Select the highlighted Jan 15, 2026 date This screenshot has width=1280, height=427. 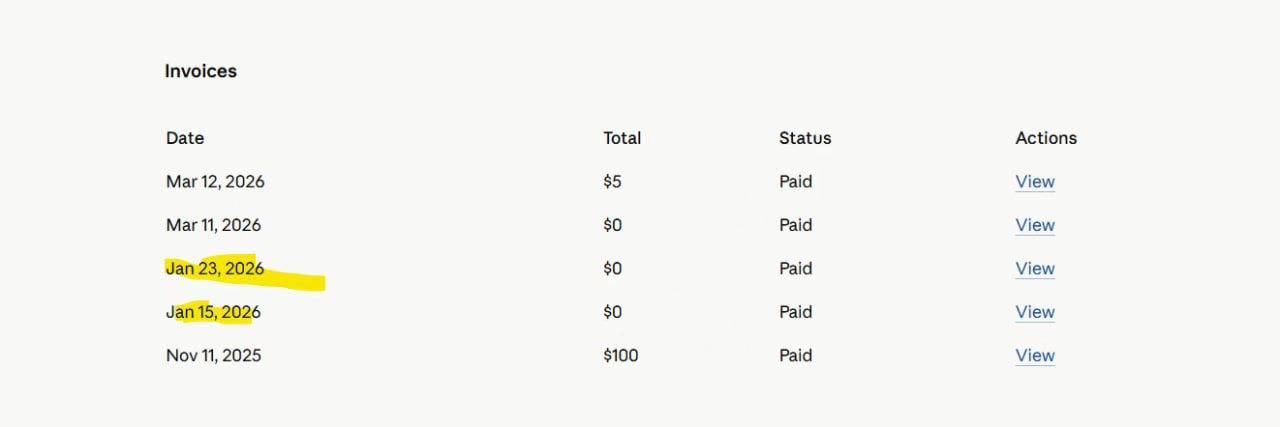(213, 312)
